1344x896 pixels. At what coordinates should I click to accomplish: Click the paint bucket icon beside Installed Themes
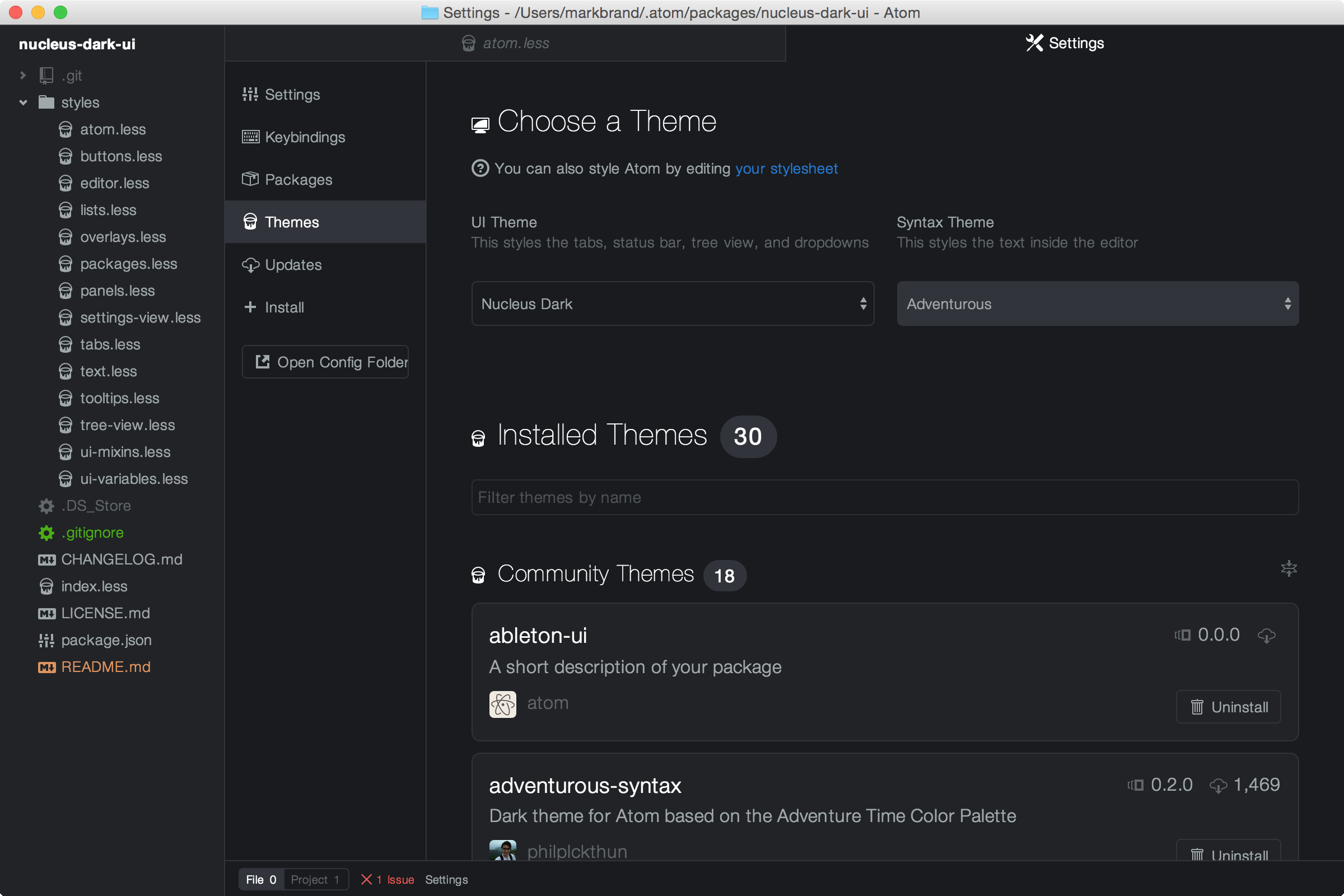(478, 438)
